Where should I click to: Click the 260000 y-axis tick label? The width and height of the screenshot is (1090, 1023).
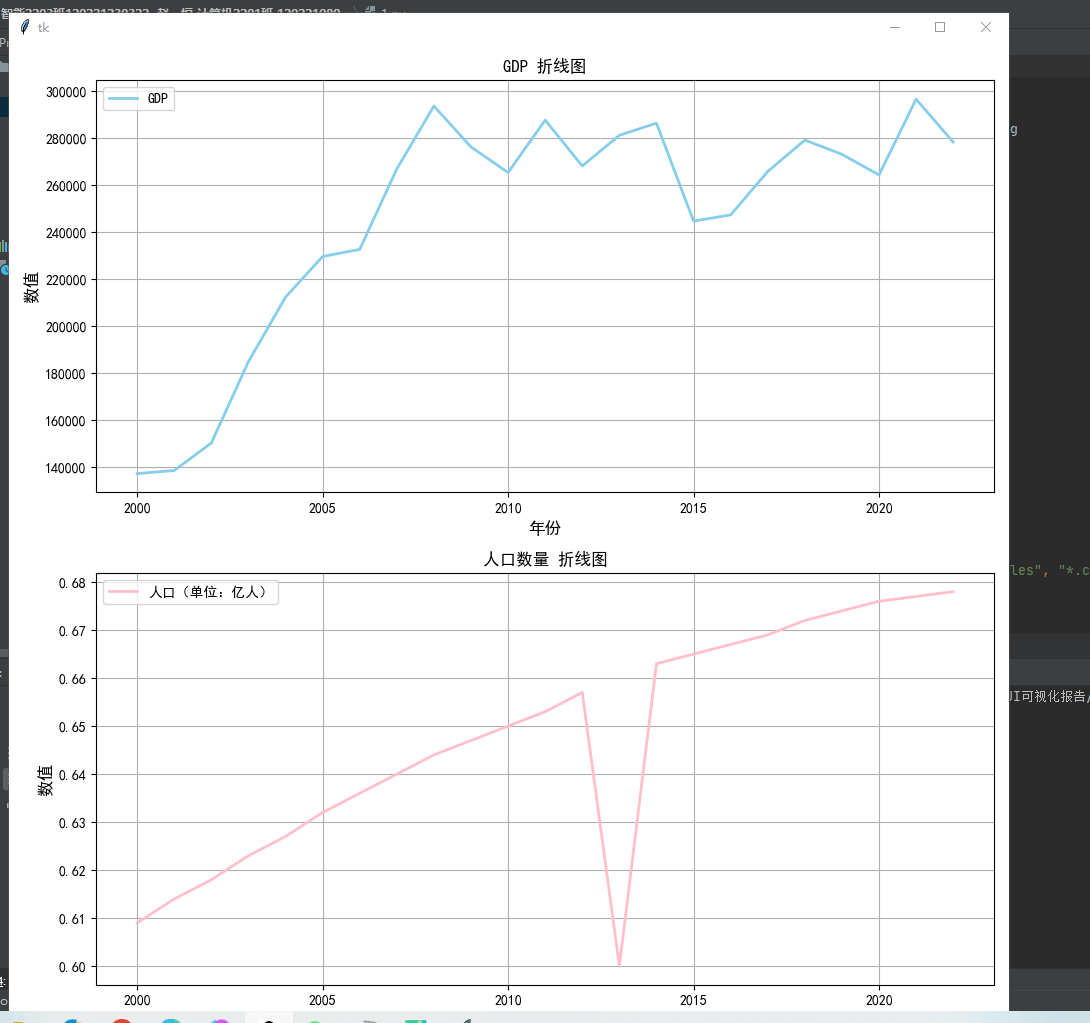pyautogui.click(x=66, y=186)
